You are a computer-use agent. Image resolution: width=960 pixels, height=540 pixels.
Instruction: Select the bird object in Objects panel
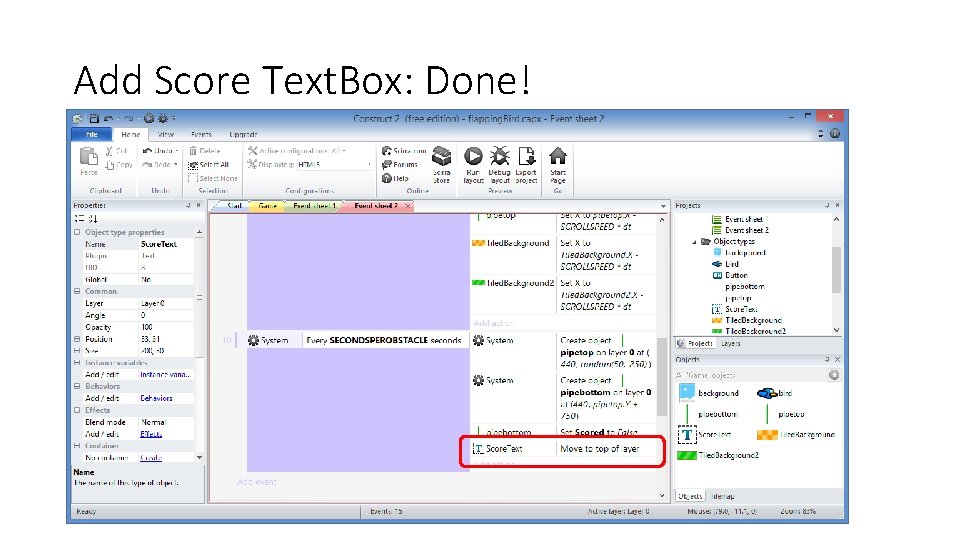(774, 393)
